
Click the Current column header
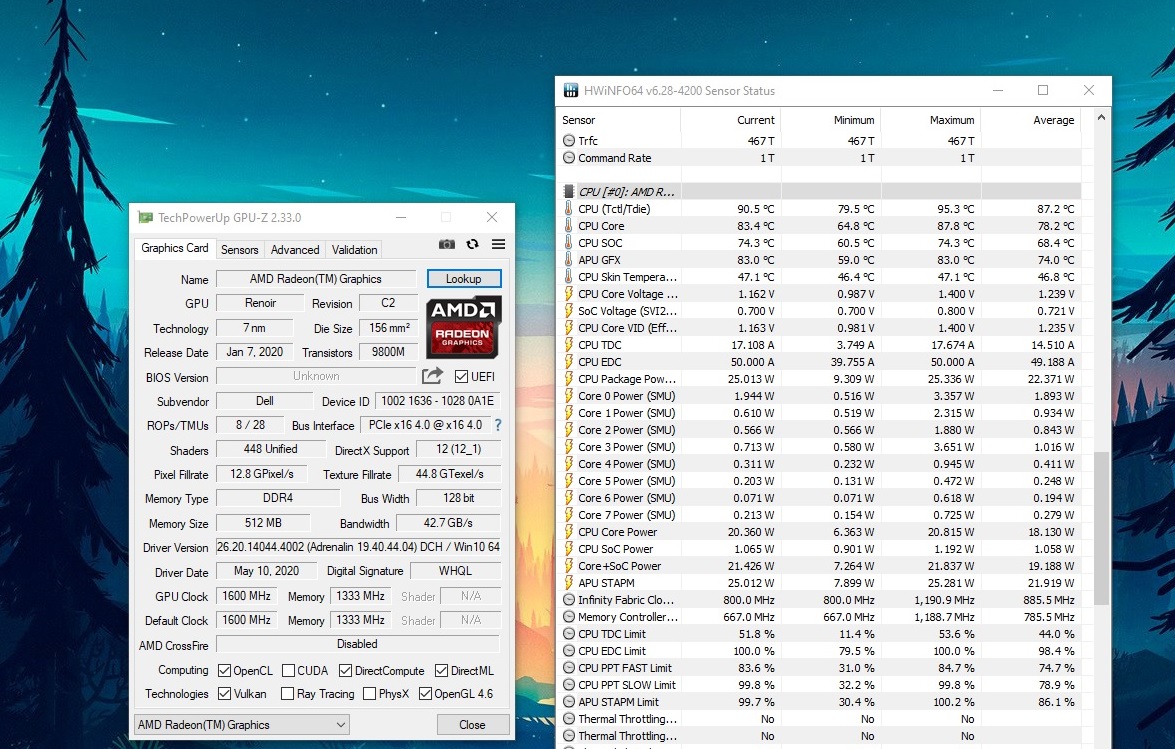pos(731,120)
